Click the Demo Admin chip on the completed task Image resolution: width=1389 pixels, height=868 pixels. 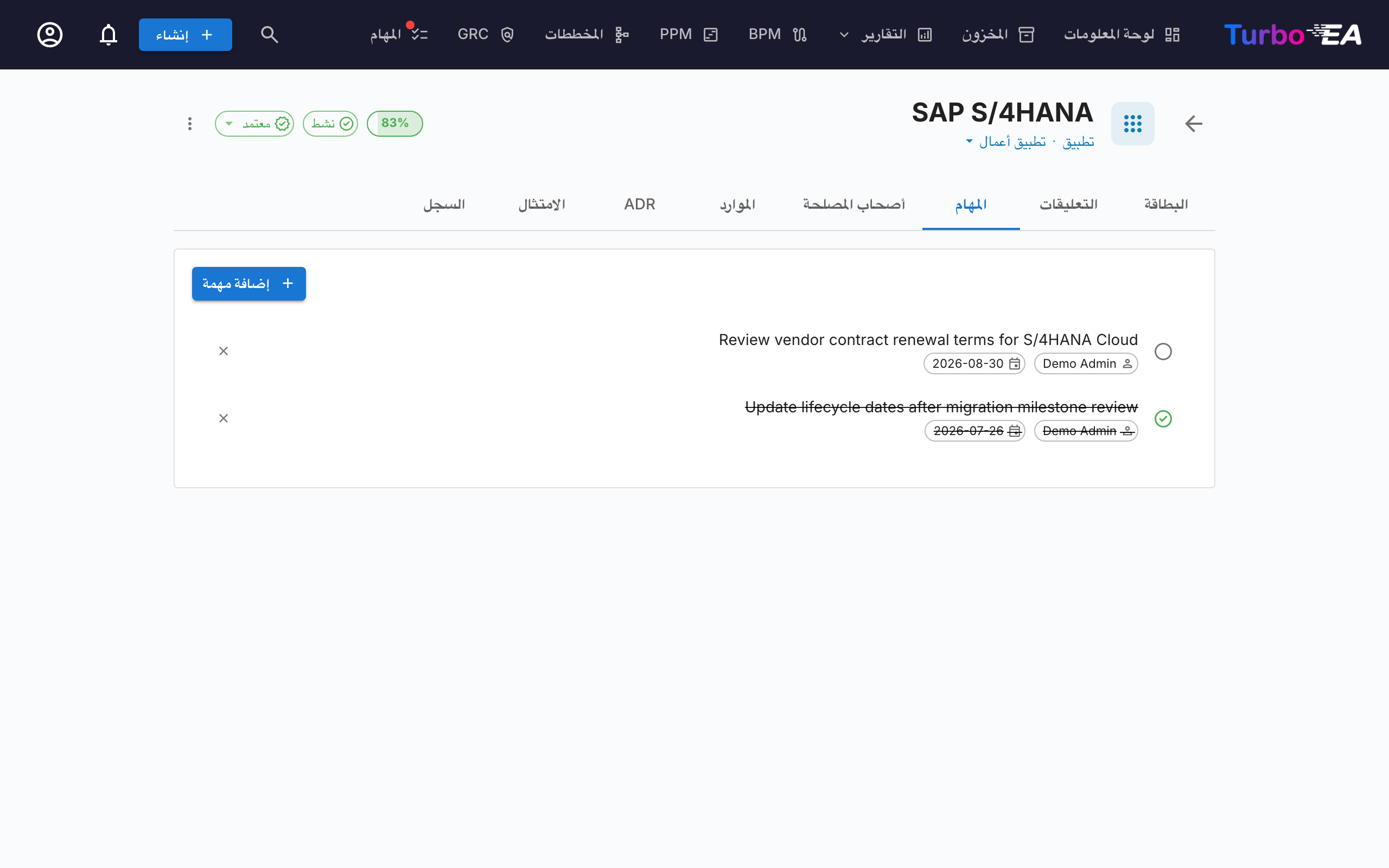click(1086, 431)
